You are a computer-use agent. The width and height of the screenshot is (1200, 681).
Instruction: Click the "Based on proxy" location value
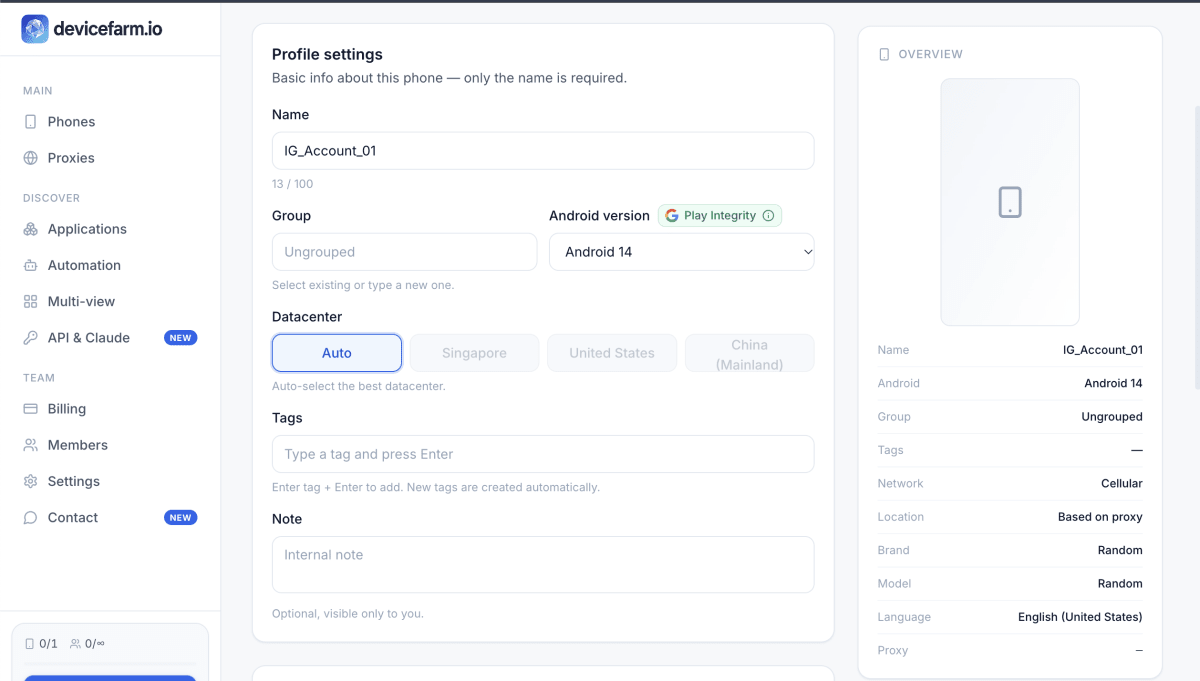(x=1100, y=517)
